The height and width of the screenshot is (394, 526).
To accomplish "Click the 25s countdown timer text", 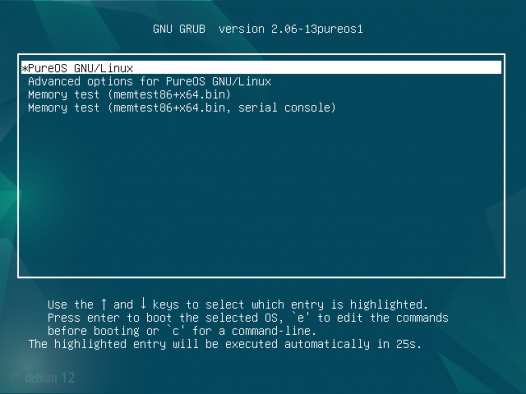I will coord(409,344).
